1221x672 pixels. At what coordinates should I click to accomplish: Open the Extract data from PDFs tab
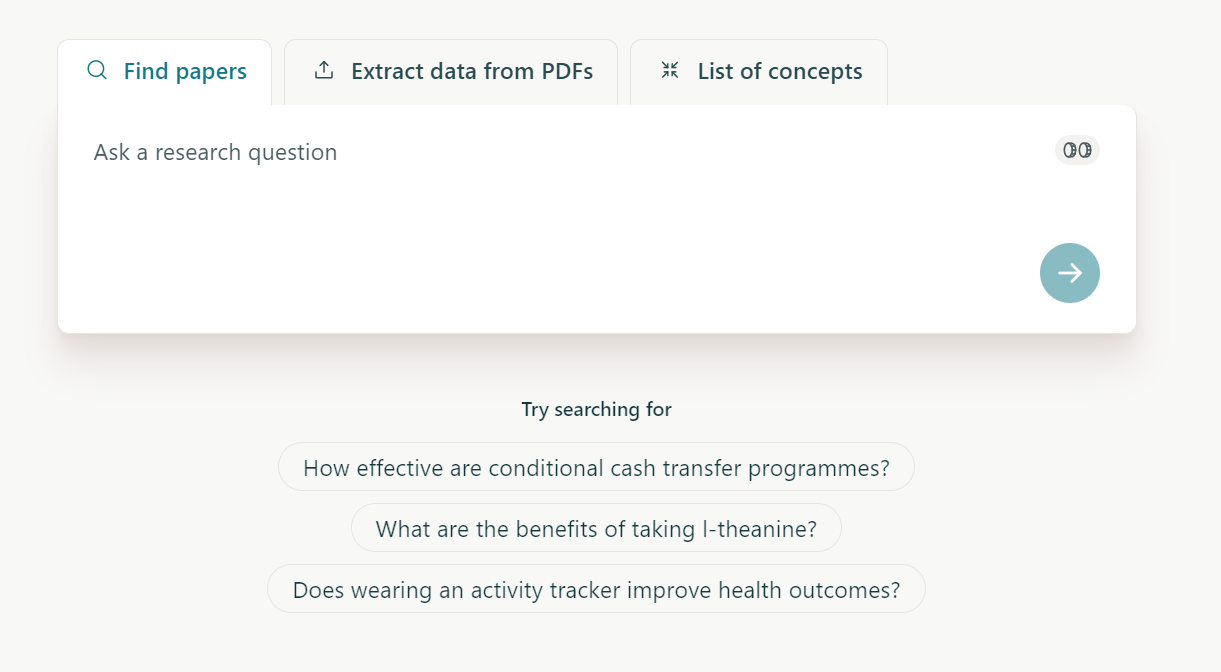coord(451,72)
